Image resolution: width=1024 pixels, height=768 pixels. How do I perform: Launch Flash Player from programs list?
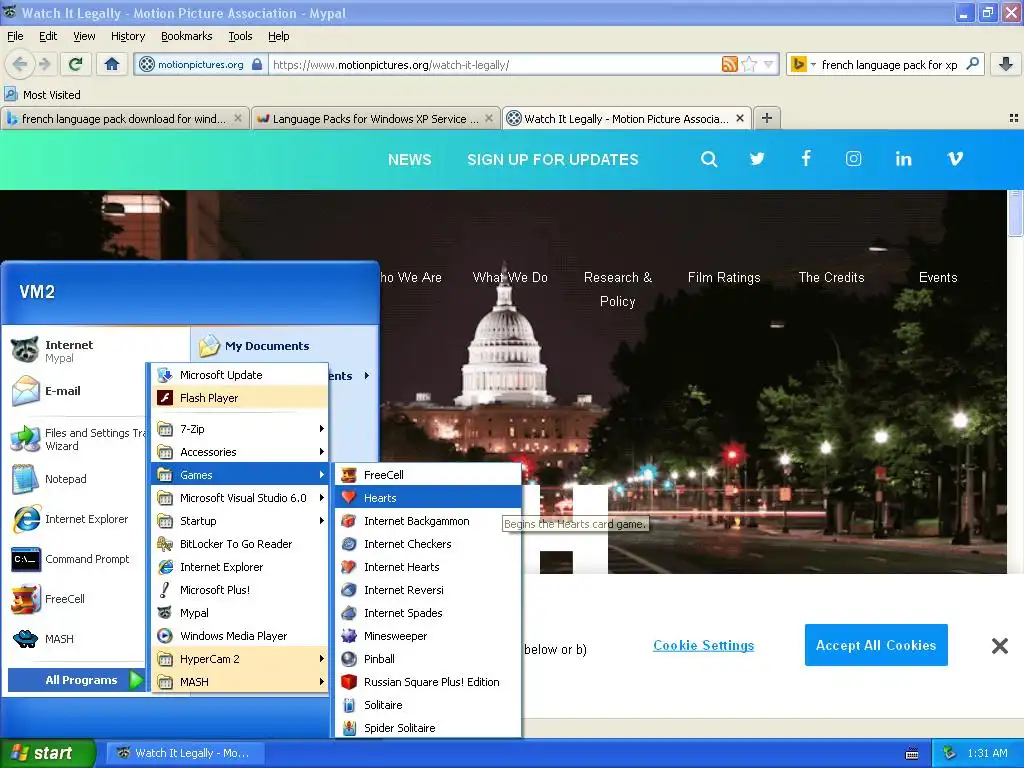pyautogui.click(x=240, y=398)
